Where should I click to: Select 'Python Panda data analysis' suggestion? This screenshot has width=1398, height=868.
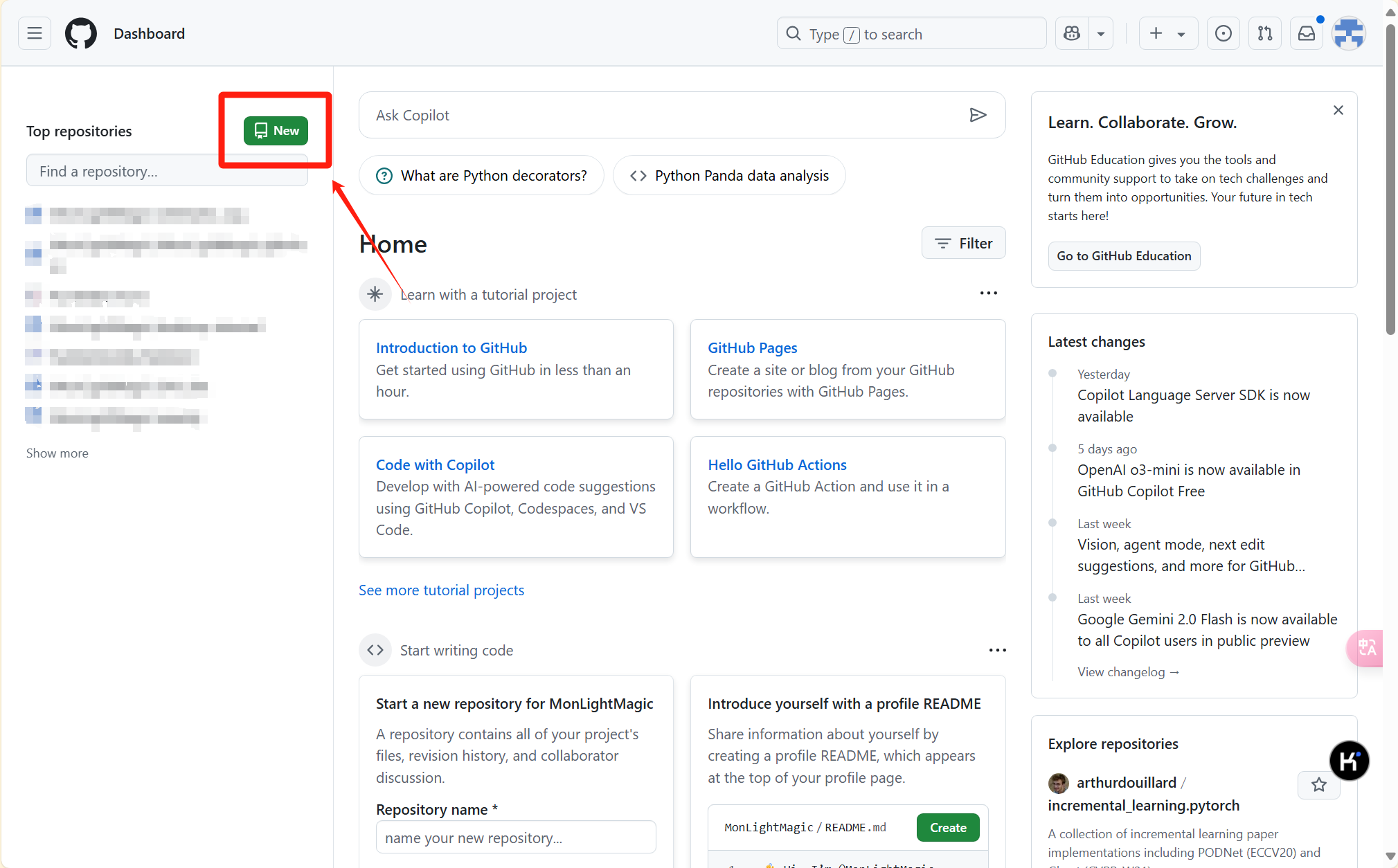click(729, 175)
